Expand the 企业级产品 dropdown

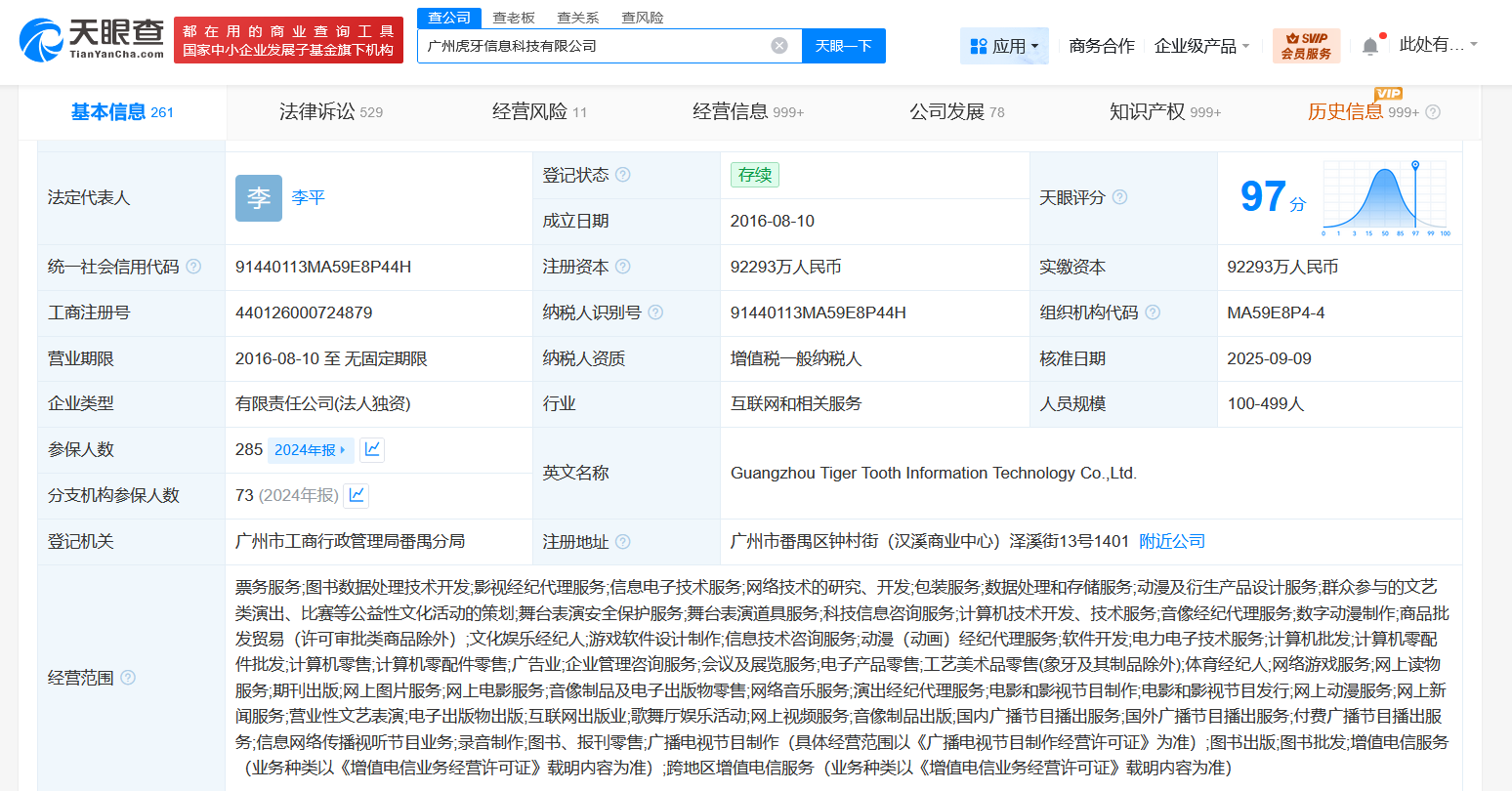point(1201,46)
